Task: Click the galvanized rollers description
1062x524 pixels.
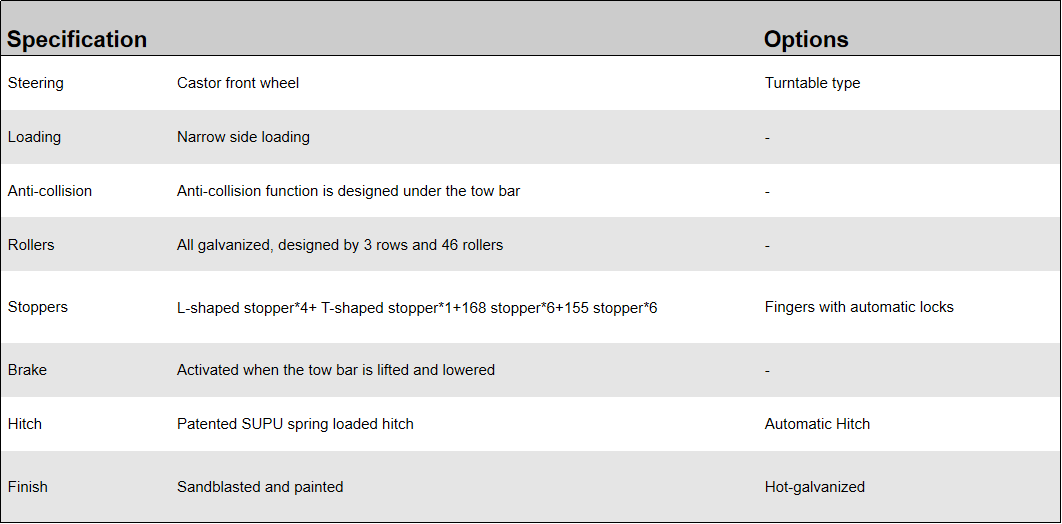Action: click(x=340, y=245)
